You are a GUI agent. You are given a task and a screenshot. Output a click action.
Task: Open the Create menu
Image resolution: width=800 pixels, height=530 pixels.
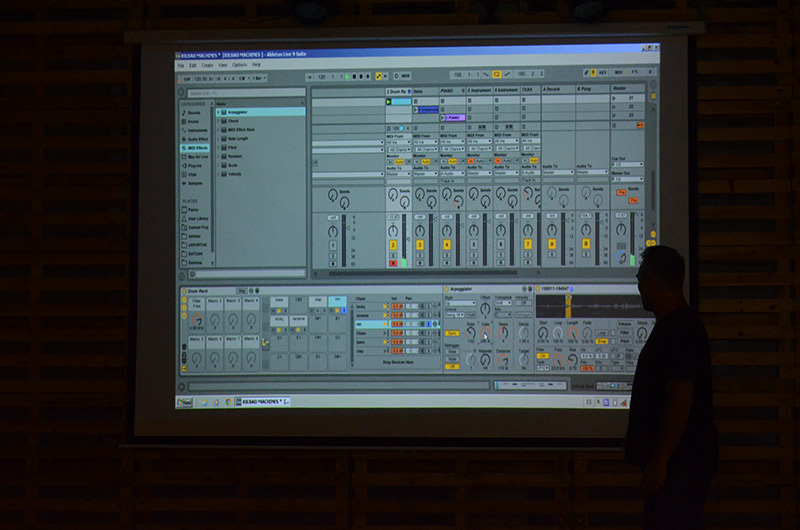pos(206,65)
